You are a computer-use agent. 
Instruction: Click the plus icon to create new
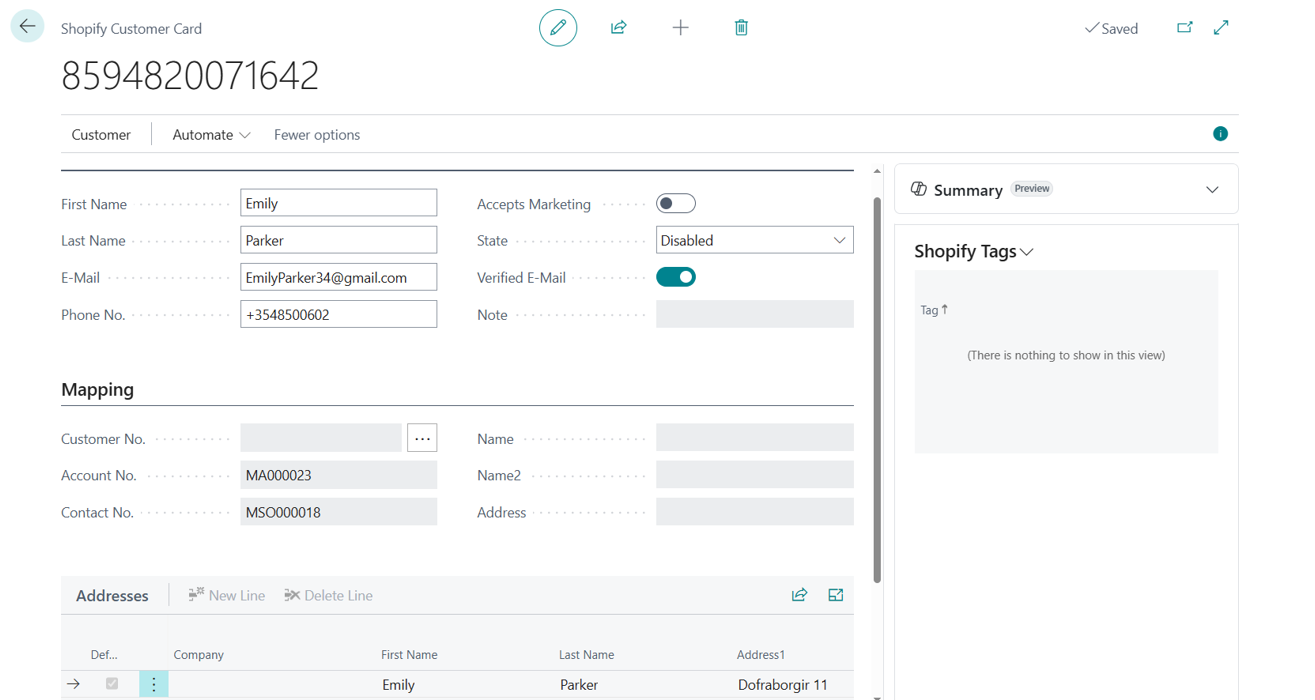click(680, 28)
